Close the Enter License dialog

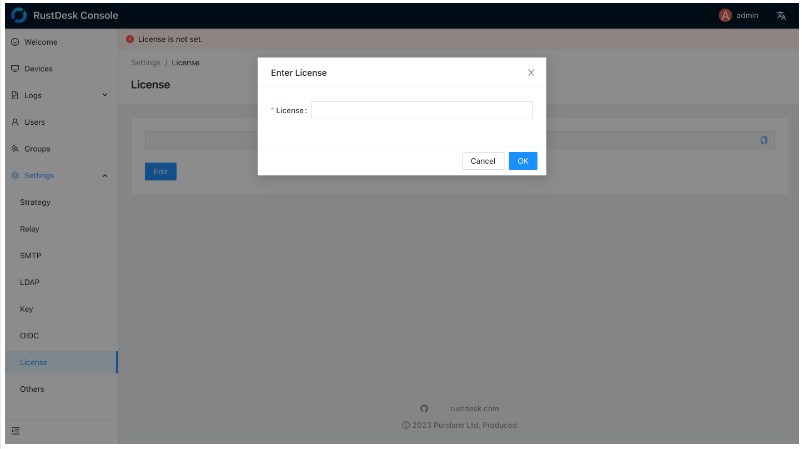(531, 73)
